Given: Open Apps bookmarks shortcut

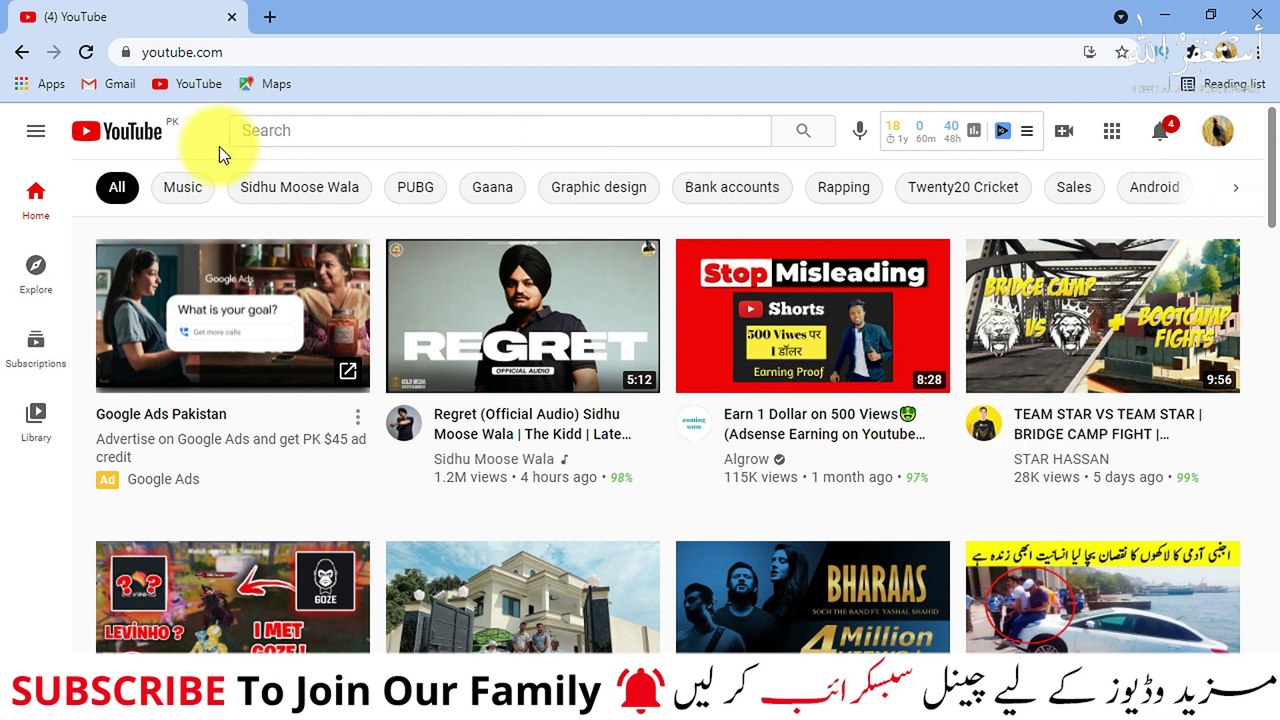Looking at the screenshot, I should pos(40,84).
